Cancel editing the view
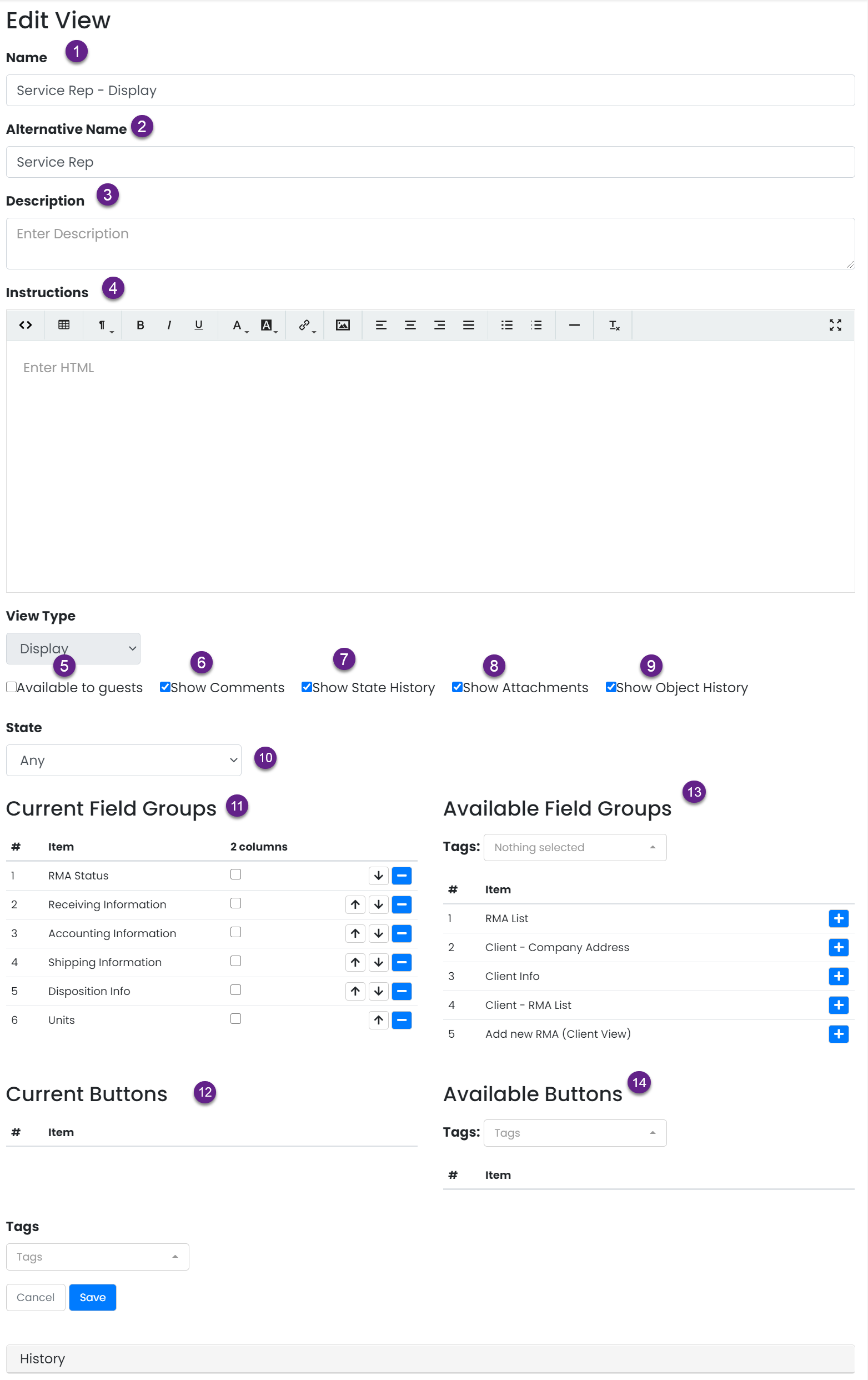The height and width of the screenshot is (1380, 868). pyautogui.click(x=36, y=1297)
